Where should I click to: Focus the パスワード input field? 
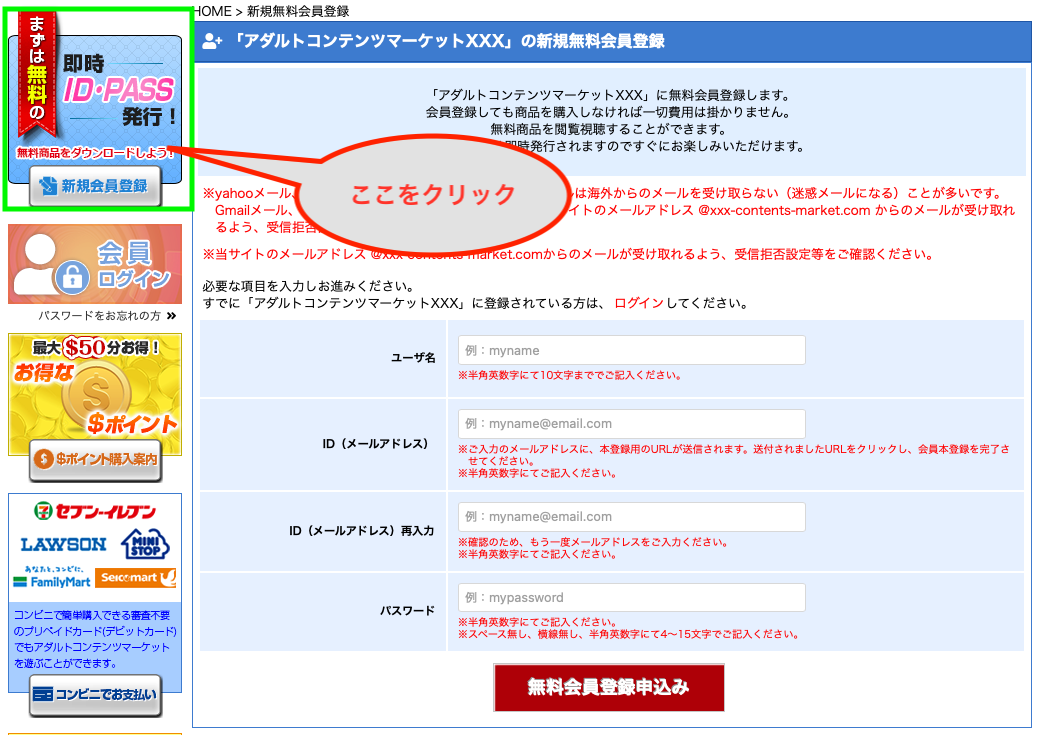click(x=631, y=598)
